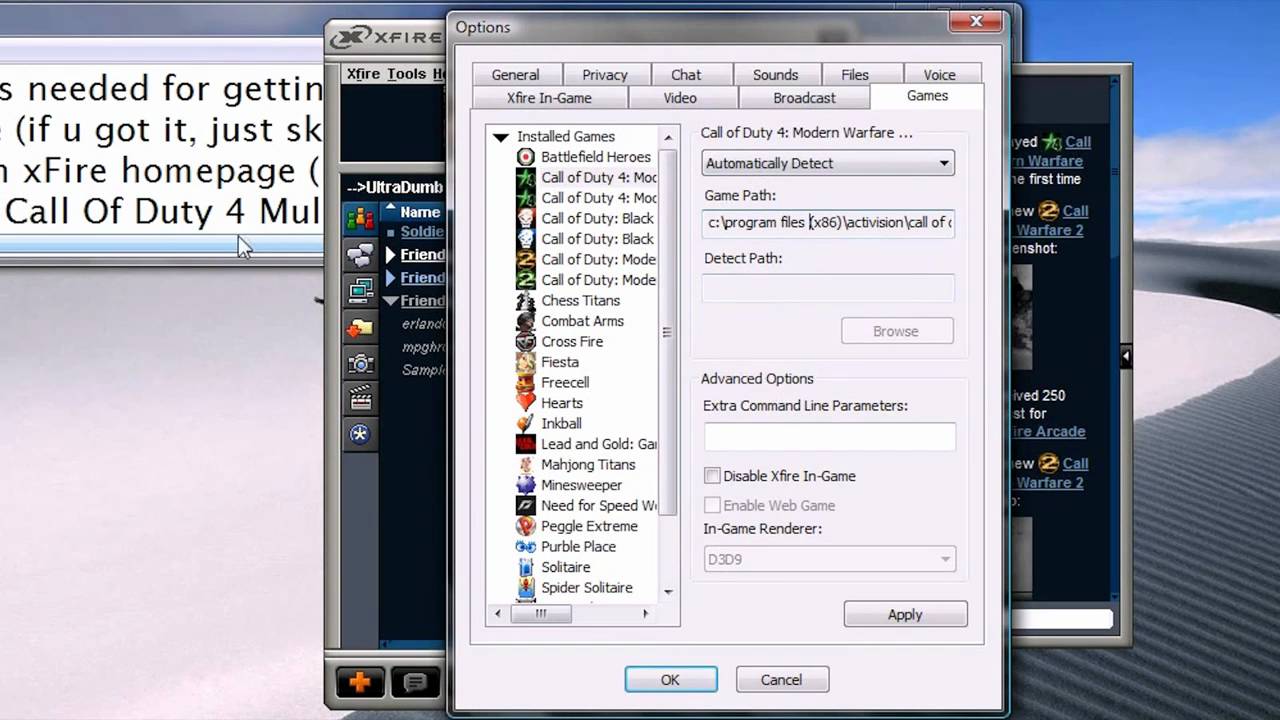Switch to the Sounds tab
1280x720 pixels.
775,75
